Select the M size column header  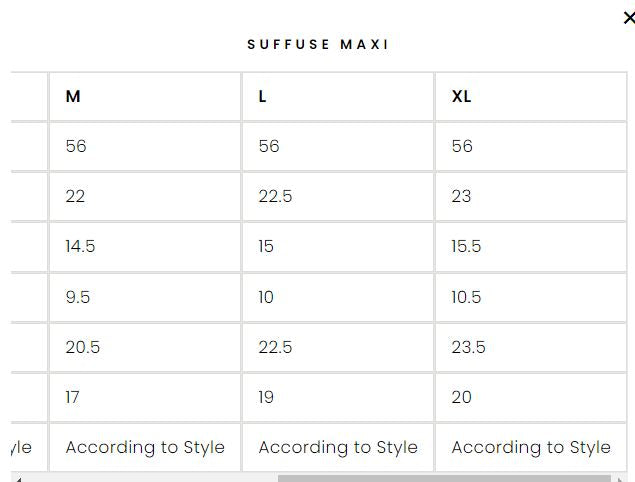(73, 97)
